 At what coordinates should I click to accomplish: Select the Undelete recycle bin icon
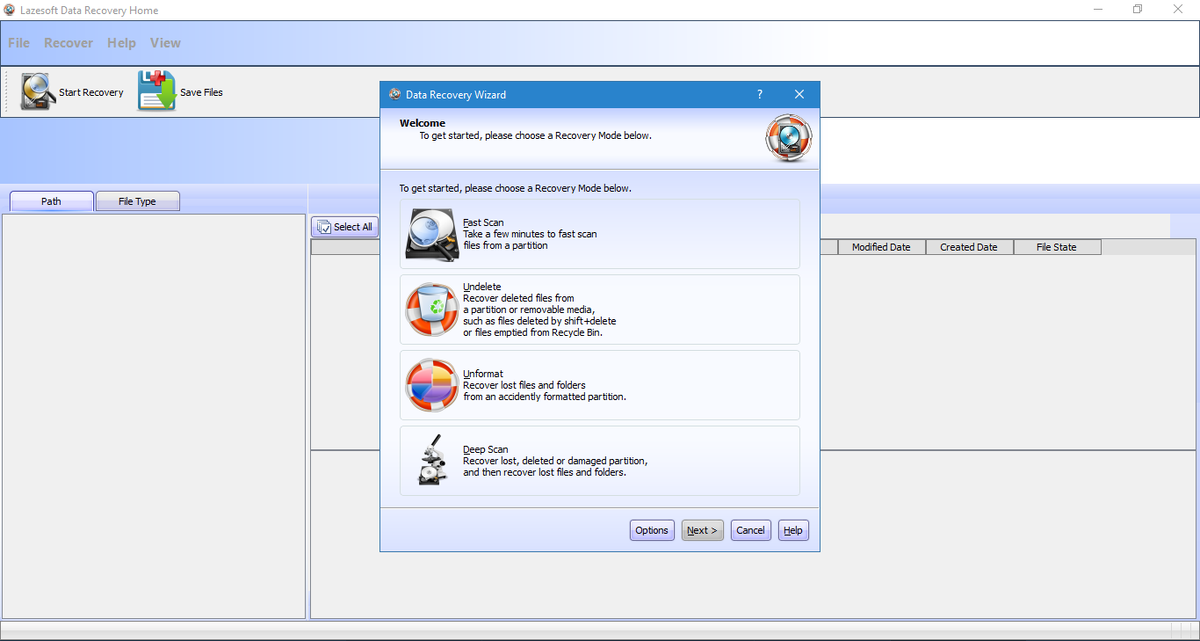tap(431, 310)
